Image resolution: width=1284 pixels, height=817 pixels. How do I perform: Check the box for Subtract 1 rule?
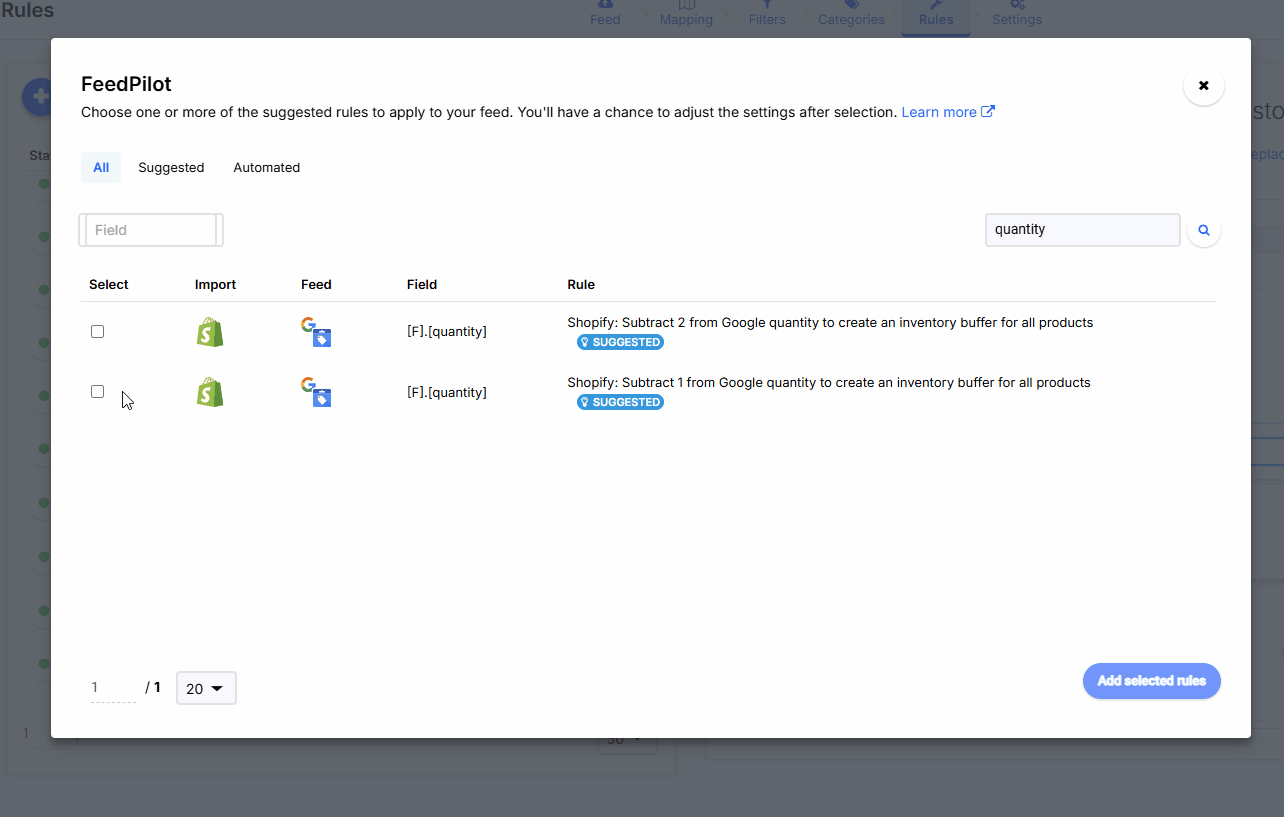98,392
